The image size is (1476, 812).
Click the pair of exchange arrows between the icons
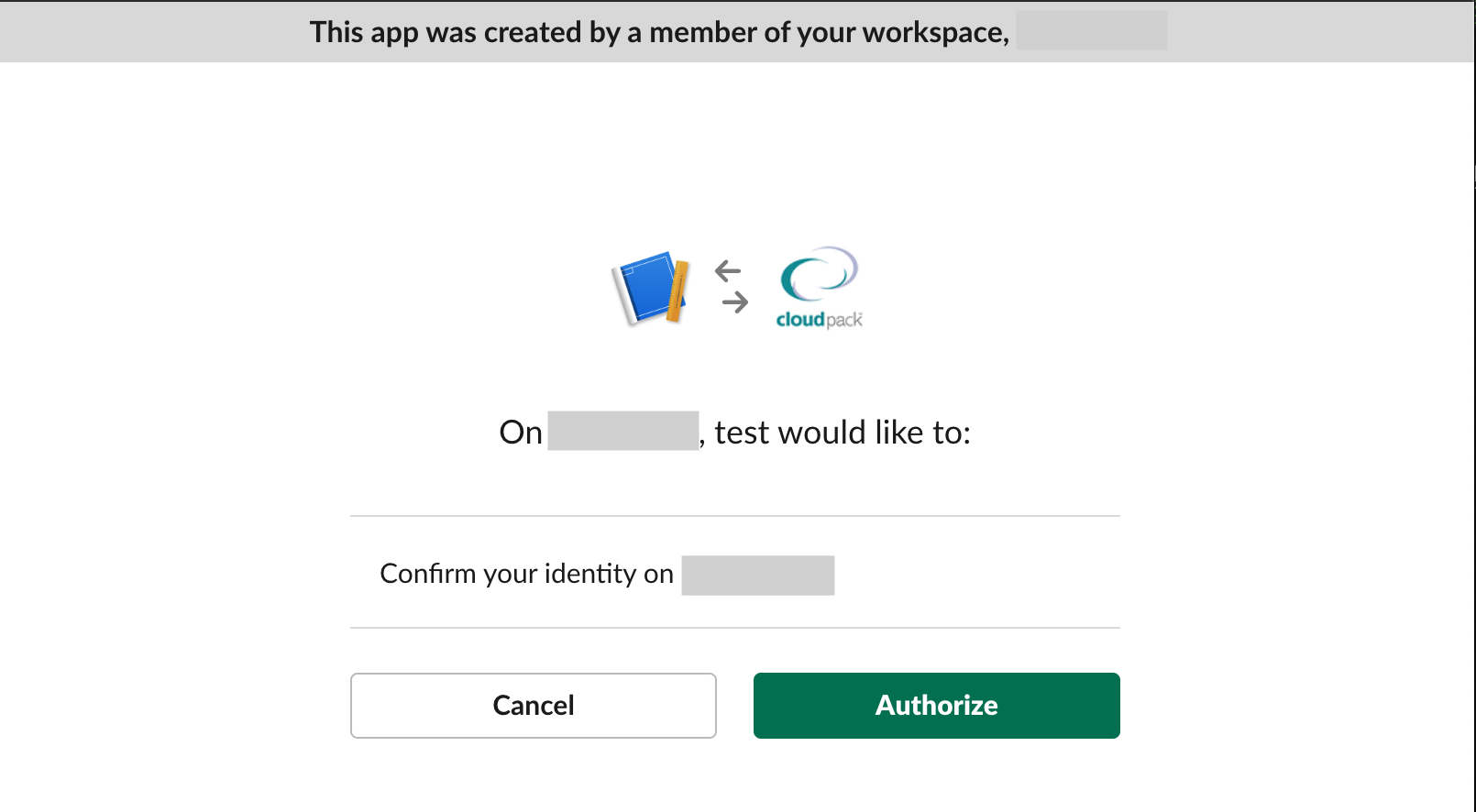[732, 286]
